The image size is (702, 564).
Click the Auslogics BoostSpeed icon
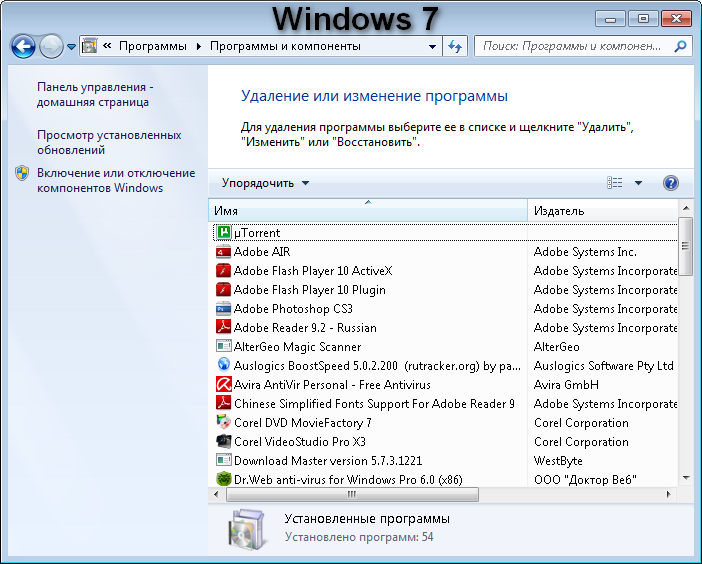click(x=224, y=366)
